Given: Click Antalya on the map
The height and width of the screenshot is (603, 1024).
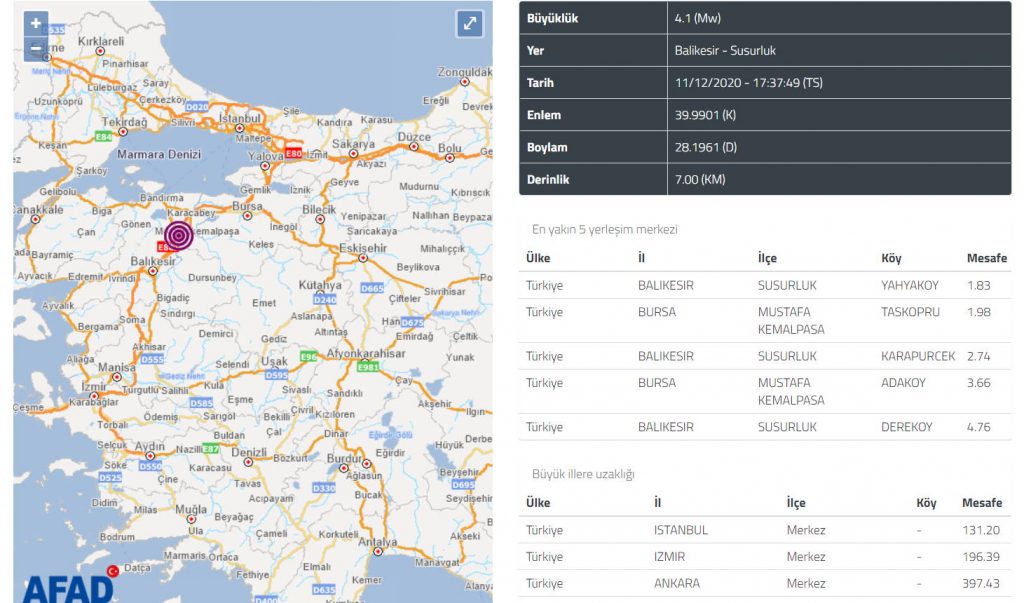Looking at the screenshot, I should click(x=377, y=542).
